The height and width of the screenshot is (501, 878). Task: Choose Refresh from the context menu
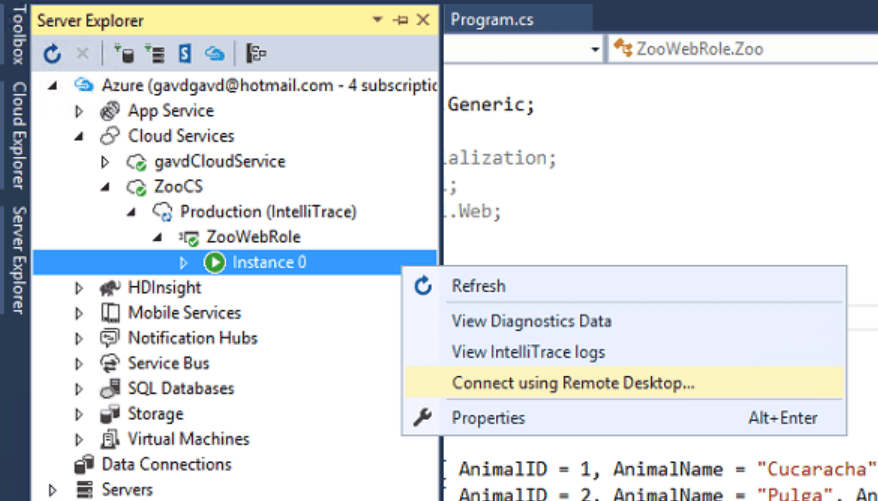coord(625,286)
